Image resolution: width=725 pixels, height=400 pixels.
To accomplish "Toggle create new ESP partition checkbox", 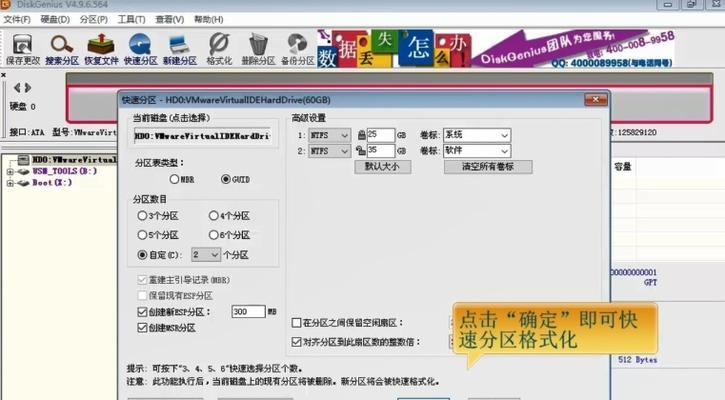I will [142, 312].
